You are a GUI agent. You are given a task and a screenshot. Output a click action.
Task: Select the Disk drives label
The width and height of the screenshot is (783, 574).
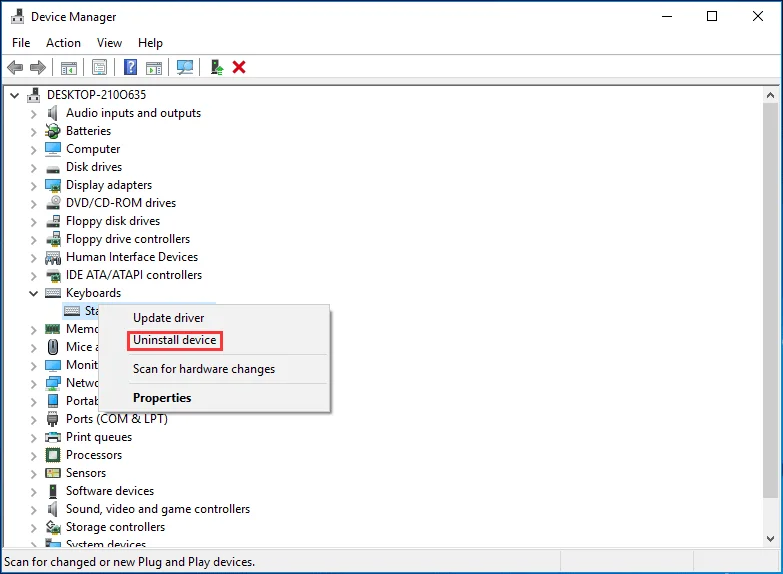pos(94,167)
